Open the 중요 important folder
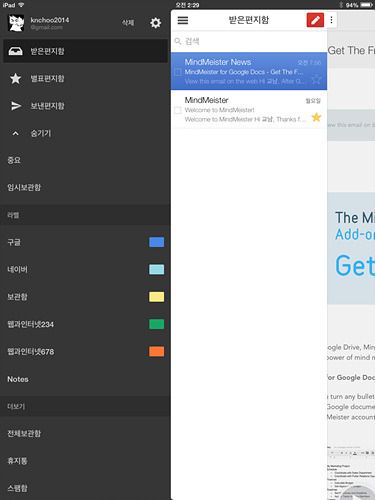This screenshot has height=500, width=375. pos(85,160)
